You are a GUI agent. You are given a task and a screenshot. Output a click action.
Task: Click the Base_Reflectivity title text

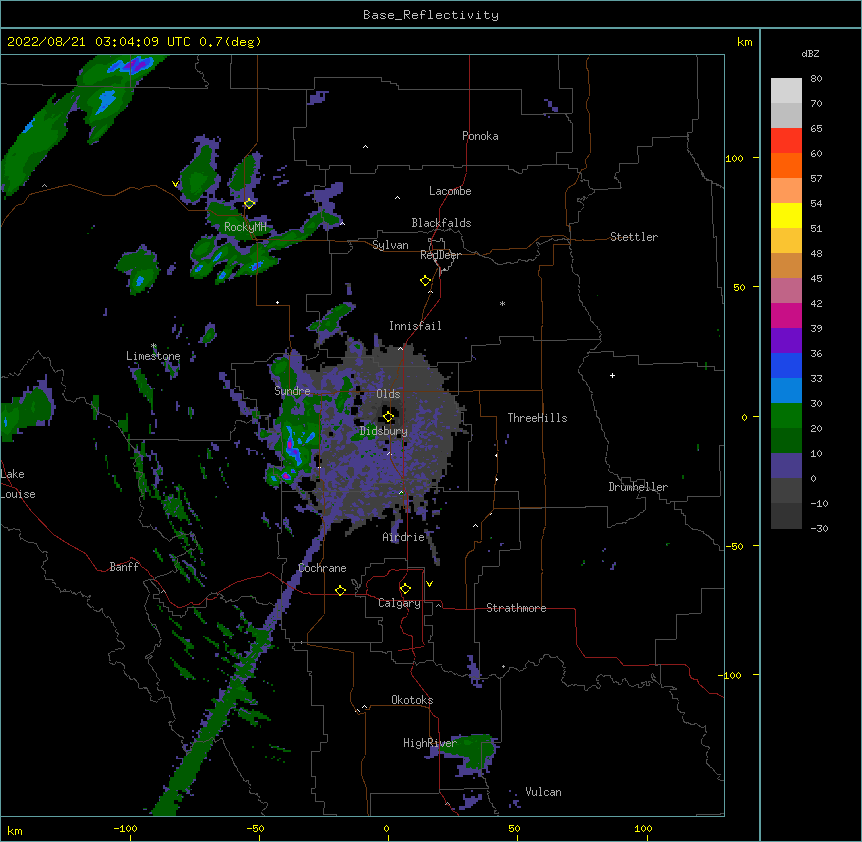coord(431,15)
